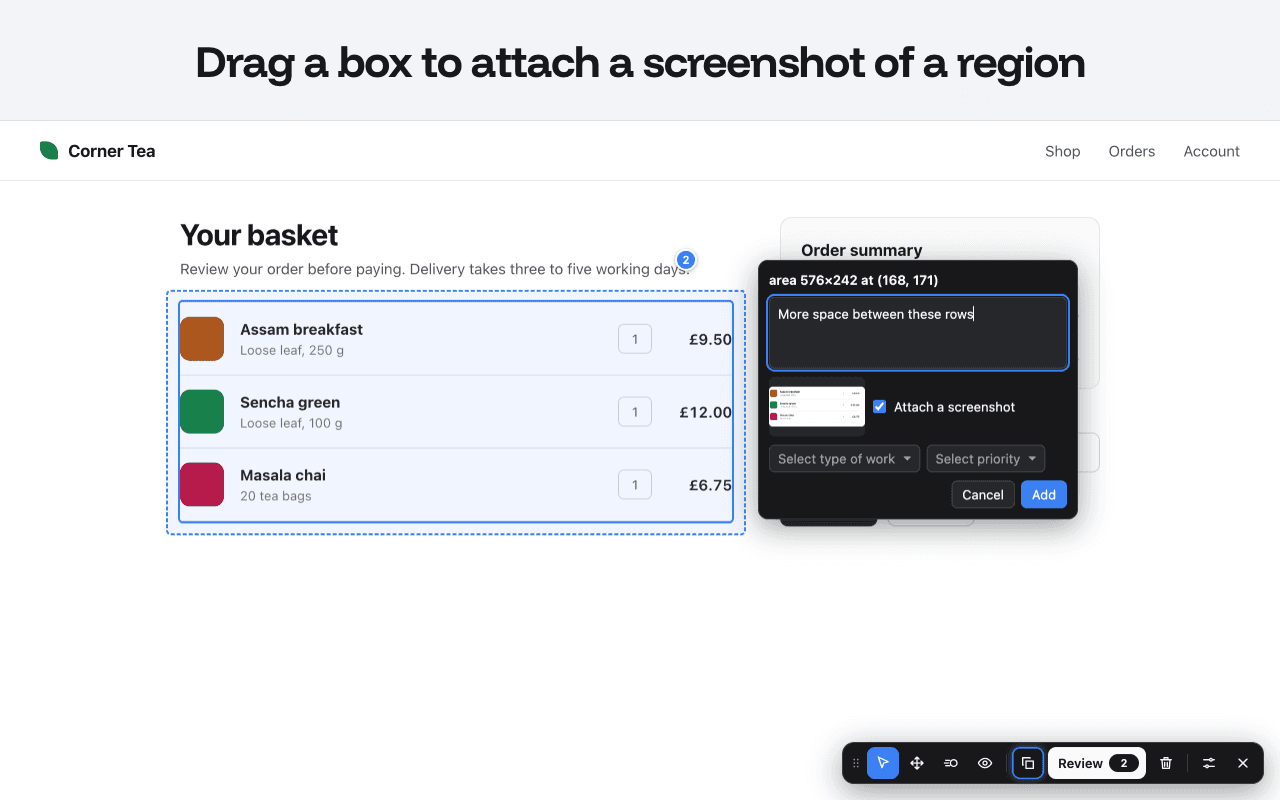Click the Sencha green colour swatch
Viewport: 1280px width, 800px height.
pos(202,412)
